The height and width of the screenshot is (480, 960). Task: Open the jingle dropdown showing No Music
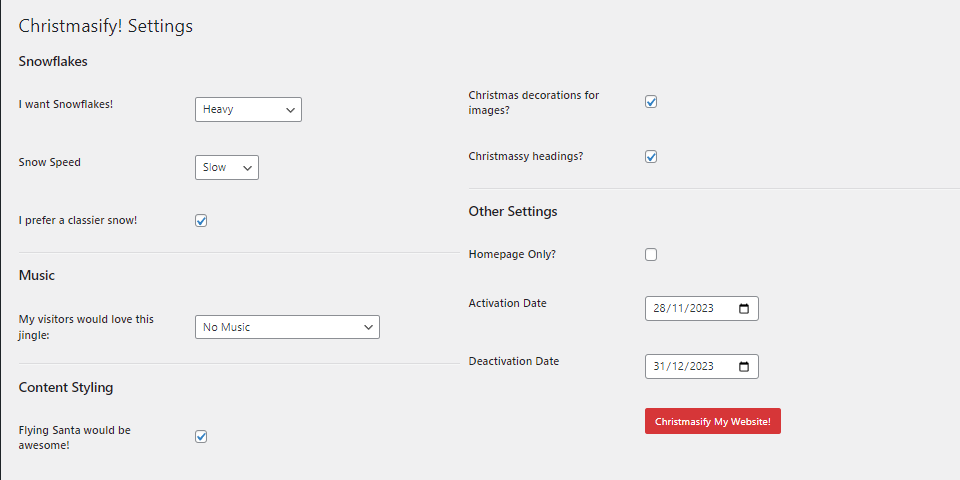287,327
